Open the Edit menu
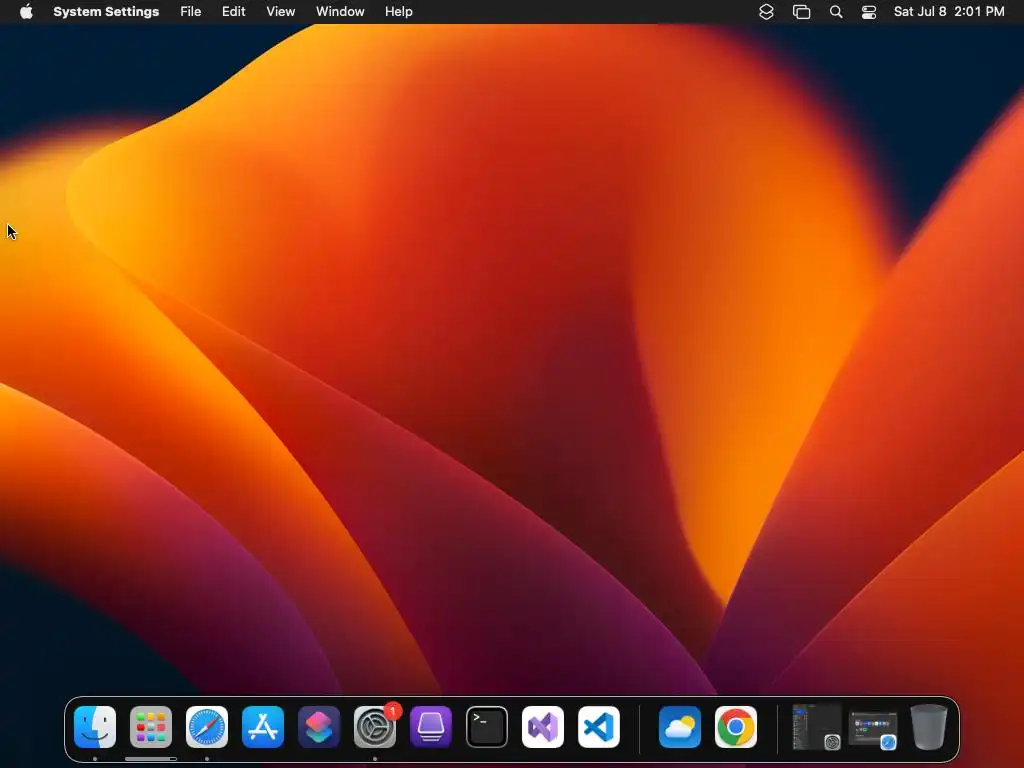Screen dimensions: 1024x768 click(234, 12)
